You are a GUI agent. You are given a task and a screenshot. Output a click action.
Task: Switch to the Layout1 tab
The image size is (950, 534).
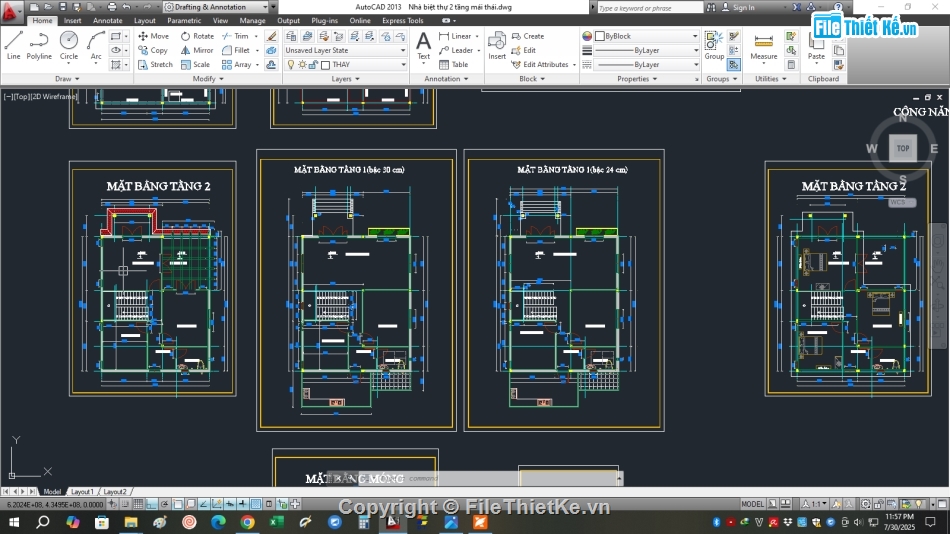(x=82, y=492)
